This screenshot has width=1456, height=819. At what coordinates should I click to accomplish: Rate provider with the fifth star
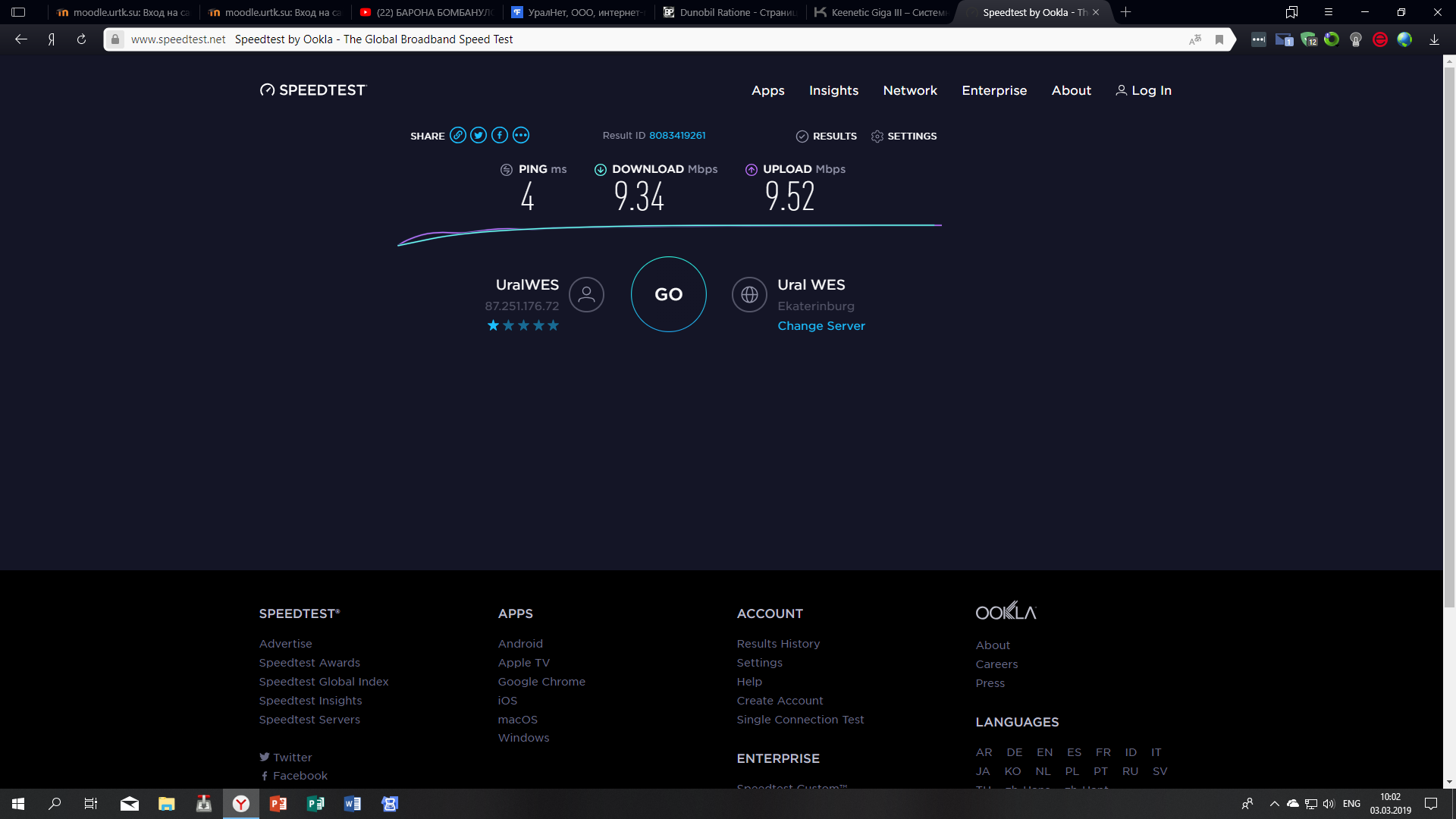[554, 325]
